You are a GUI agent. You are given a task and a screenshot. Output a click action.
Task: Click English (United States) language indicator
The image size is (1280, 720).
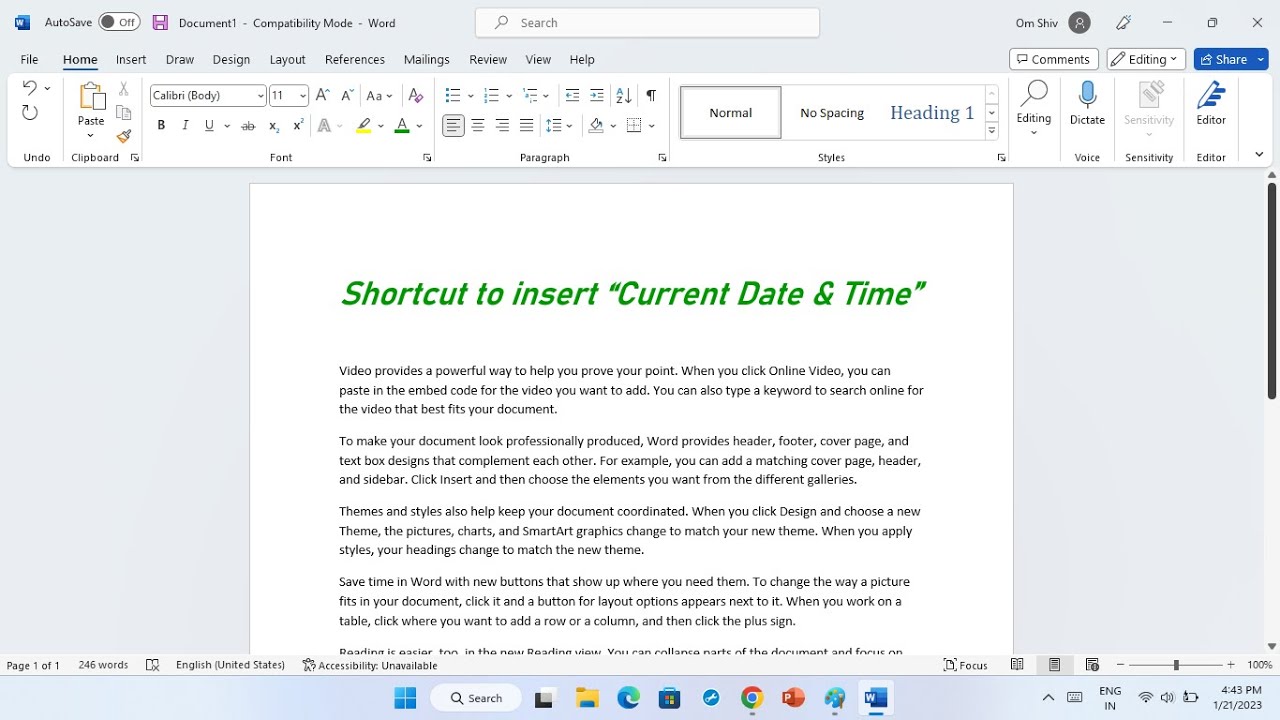pos(230,665)
